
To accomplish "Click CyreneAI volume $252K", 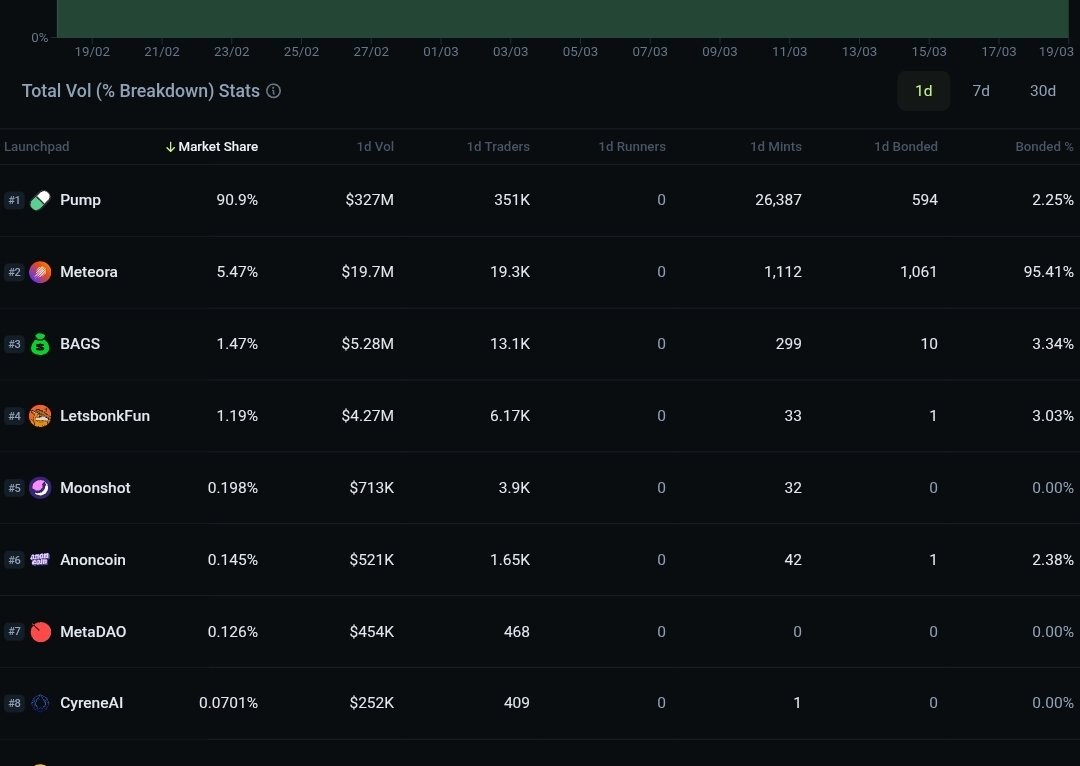I will (372, 703).
